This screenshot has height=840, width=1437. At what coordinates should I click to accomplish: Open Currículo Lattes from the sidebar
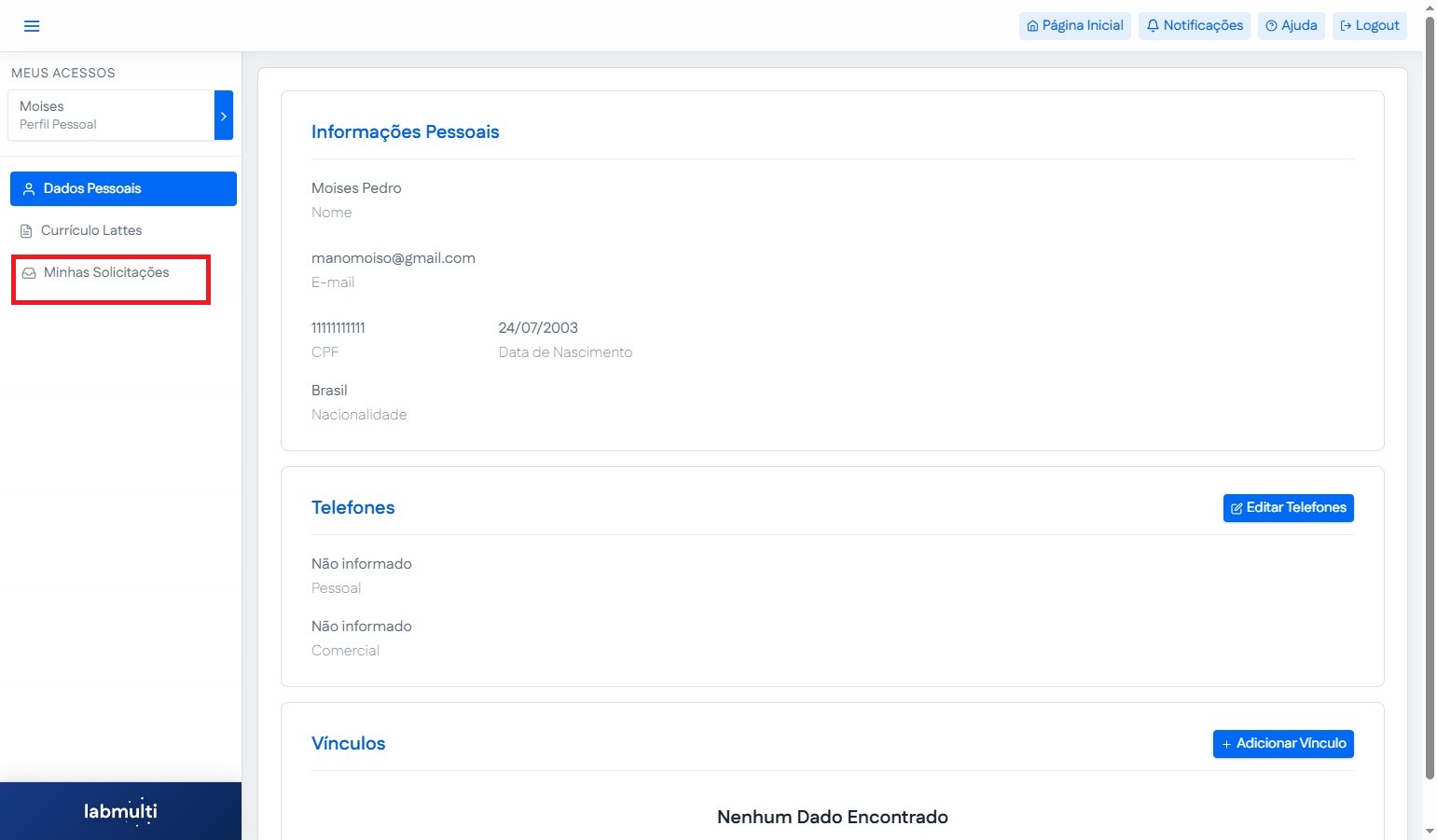(x=91, y=230)
